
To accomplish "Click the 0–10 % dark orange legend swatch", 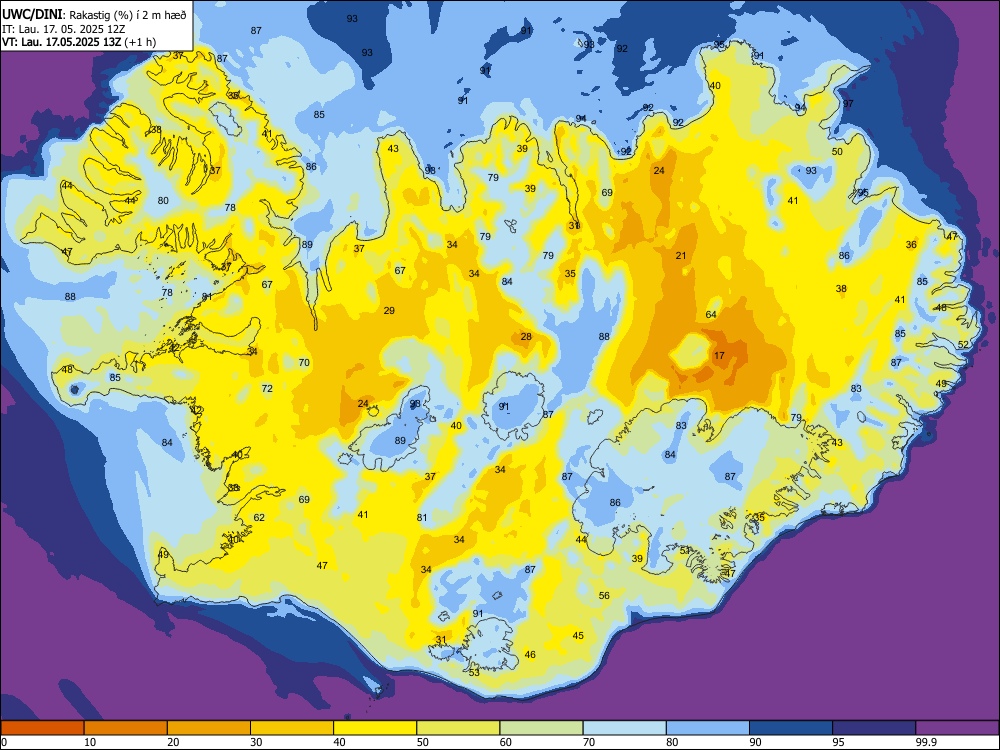I will pyautogui.click(x=42, y=728).
